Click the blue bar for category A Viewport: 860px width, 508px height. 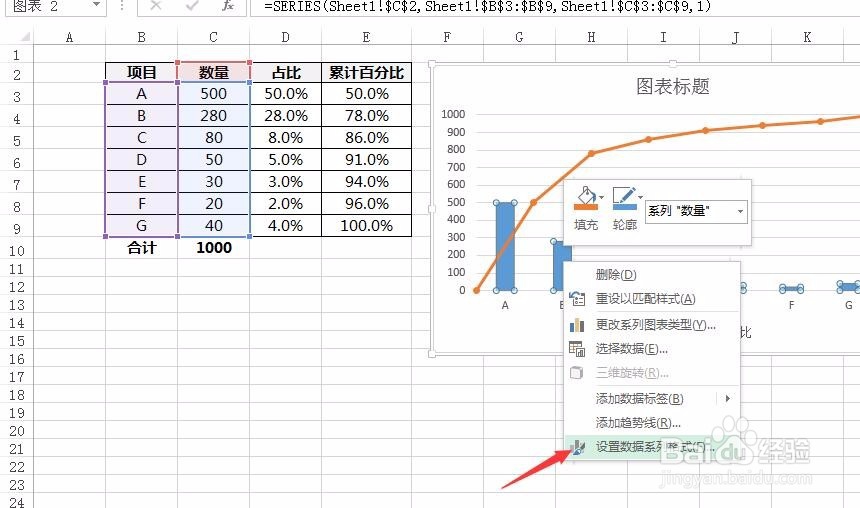[505, 246]
